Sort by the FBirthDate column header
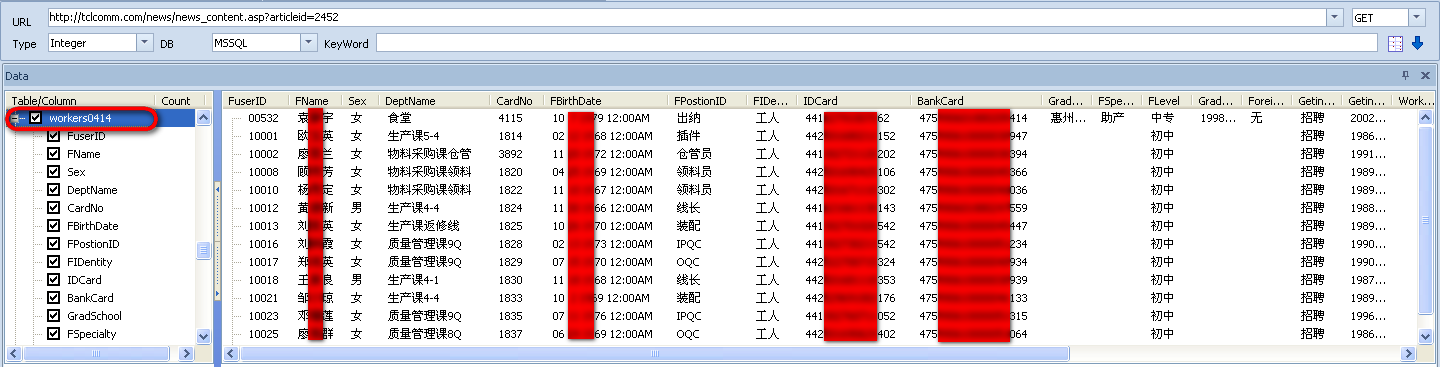Image resolution: width=1440 pixels, height=367 pixels. click(606, 101)
